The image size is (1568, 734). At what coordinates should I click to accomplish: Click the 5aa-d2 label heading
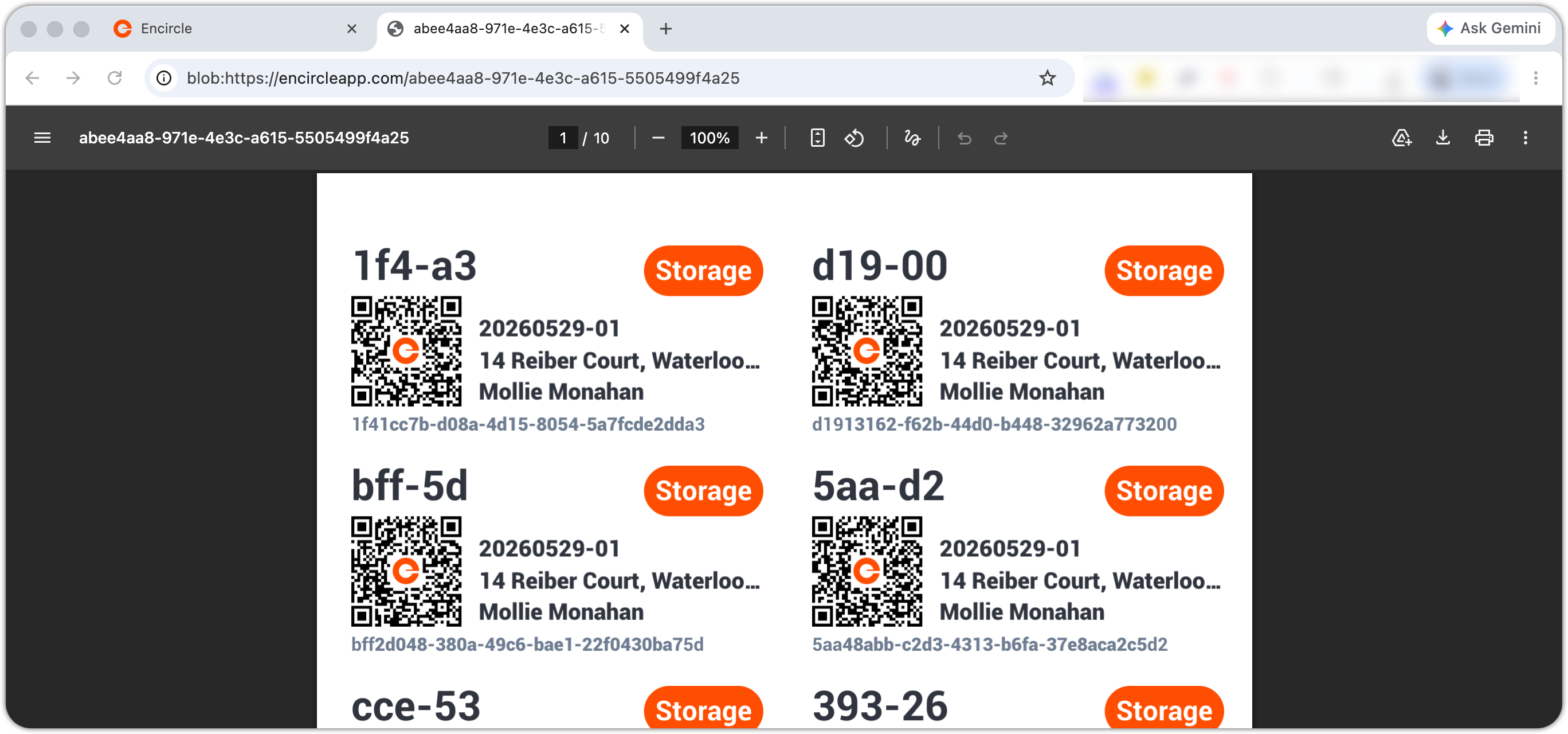click(879, 486)
